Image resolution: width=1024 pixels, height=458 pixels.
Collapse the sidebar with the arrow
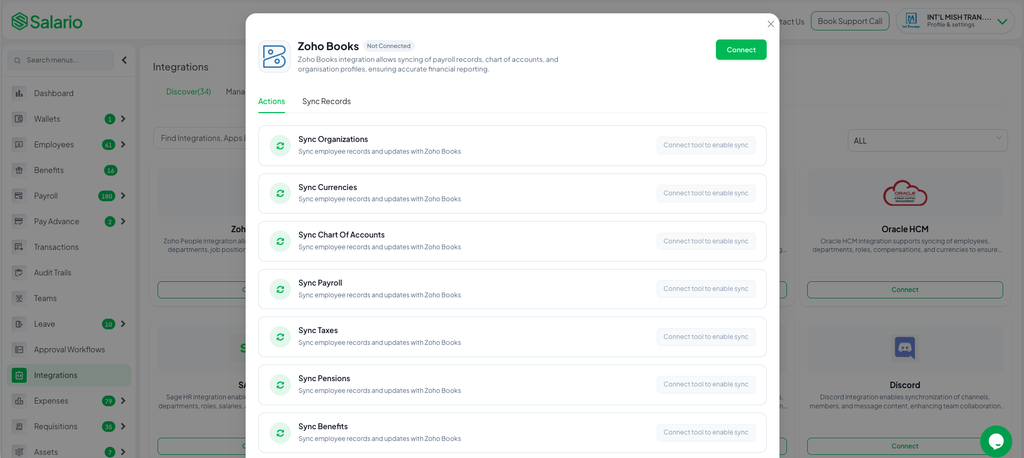point(124,60)
